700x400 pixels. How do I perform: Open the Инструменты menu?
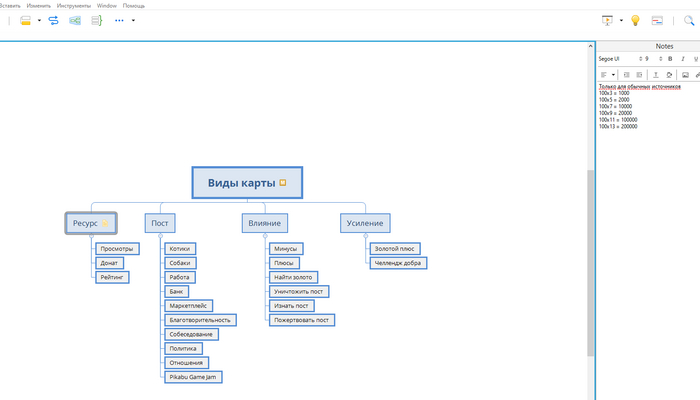click(74, 6)
